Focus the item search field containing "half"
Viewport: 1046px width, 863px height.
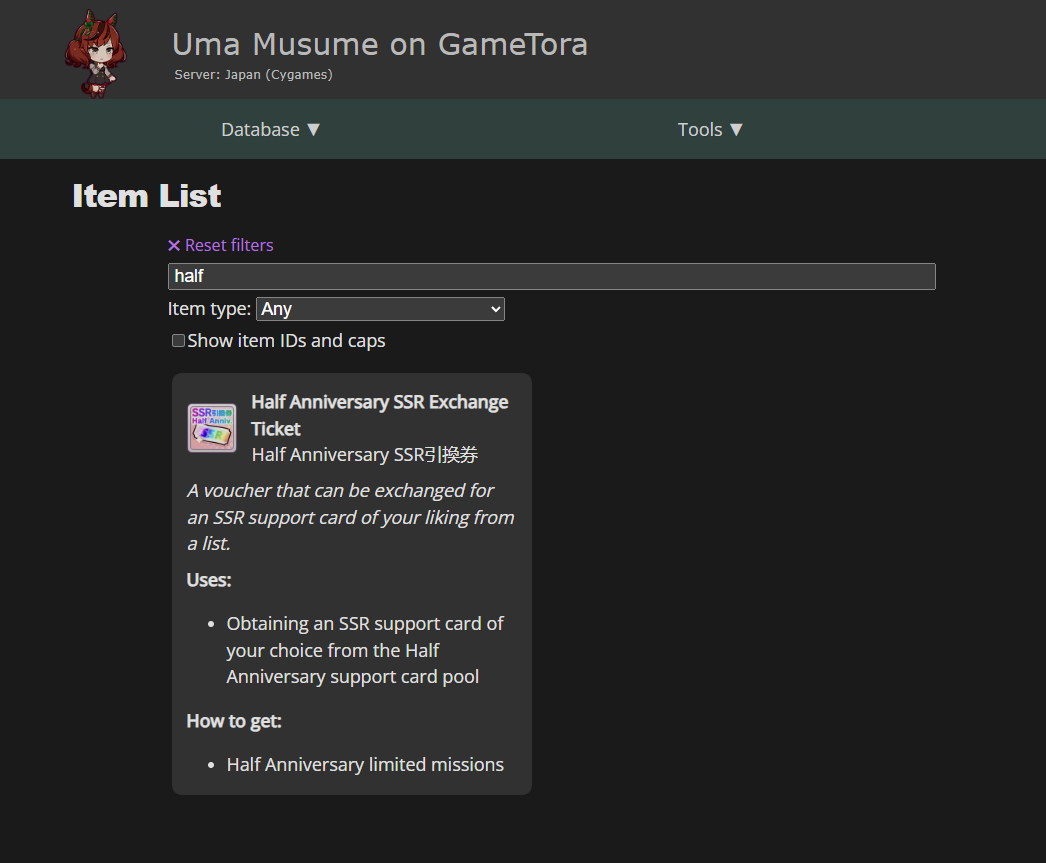tap(551, 277)
